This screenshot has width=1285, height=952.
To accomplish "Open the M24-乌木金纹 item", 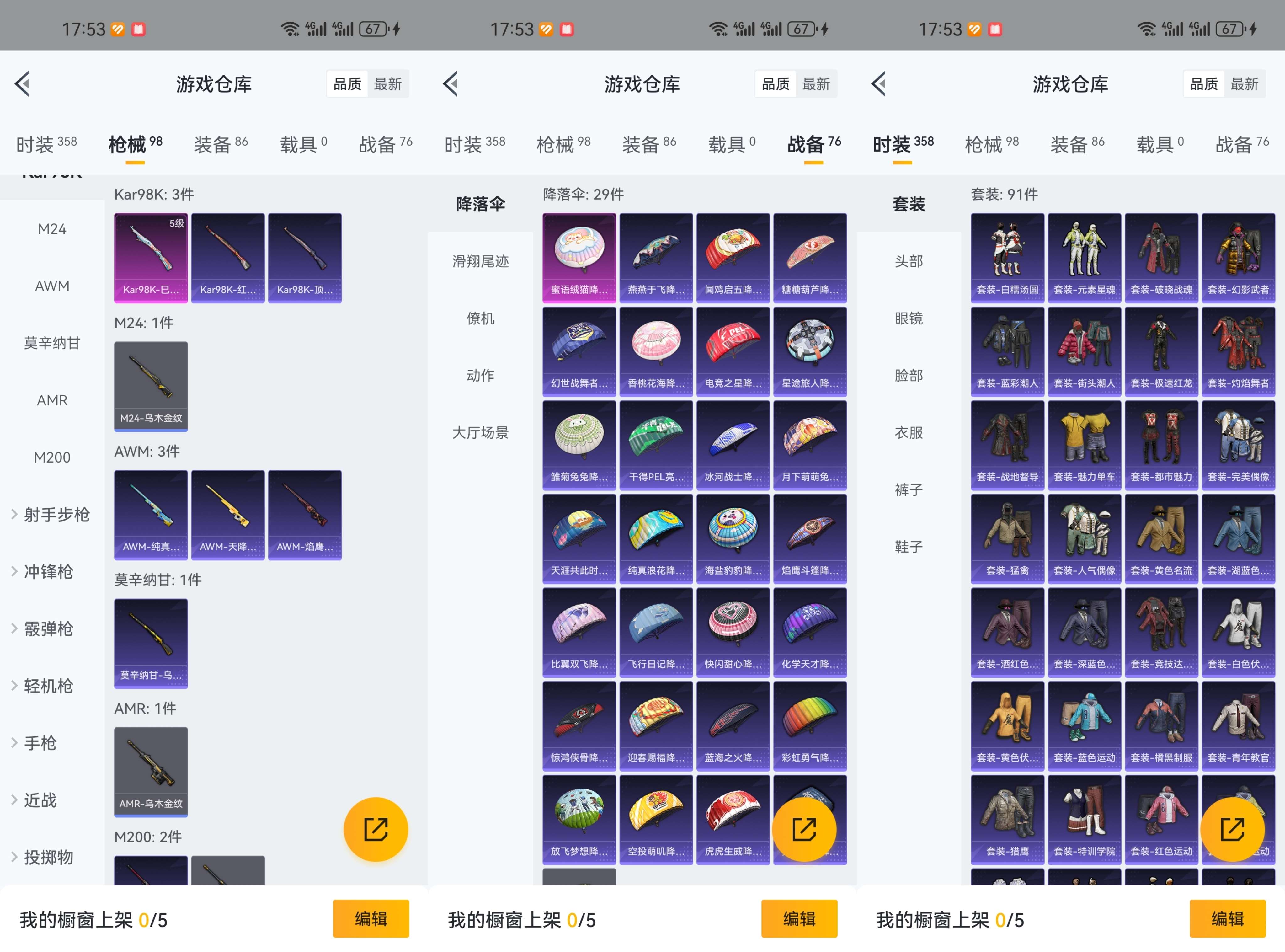I will coord(151,386).
